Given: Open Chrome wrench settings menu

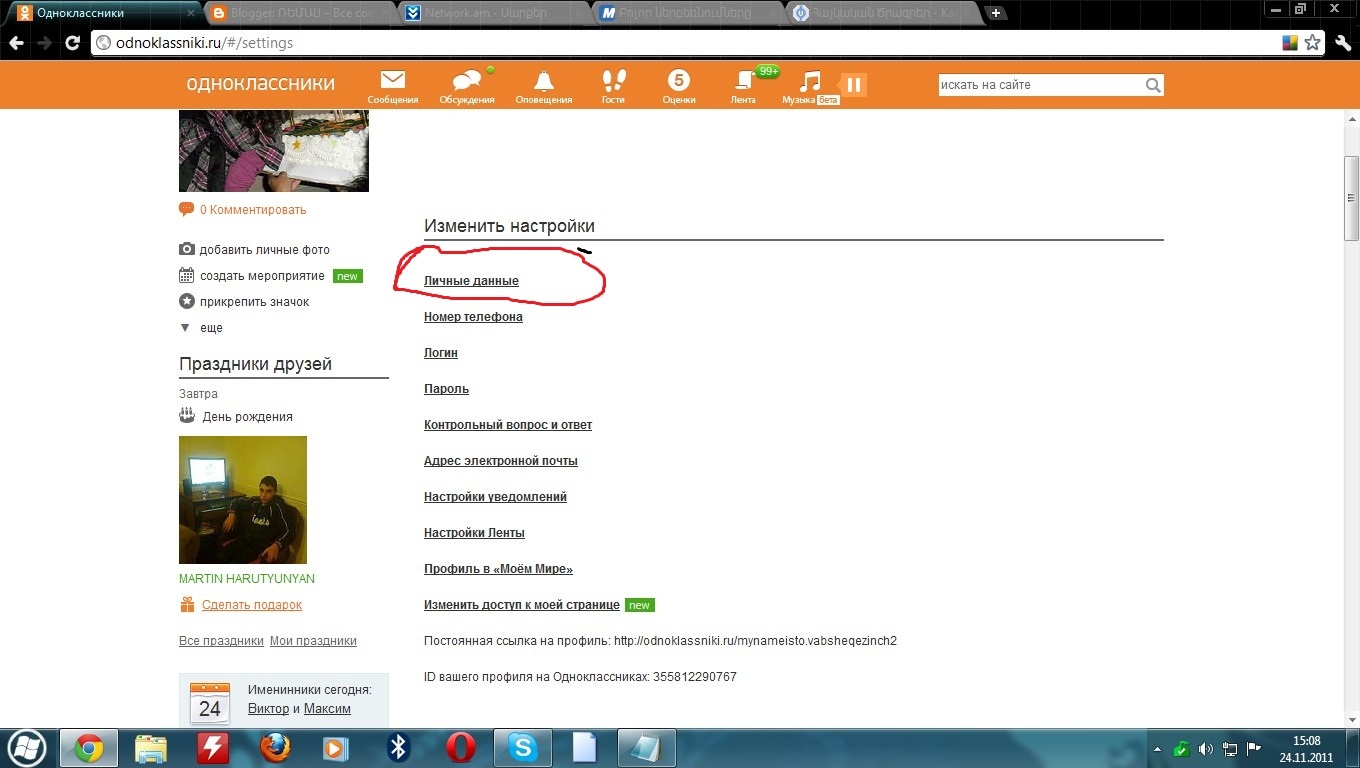Looking at the screenshot, I should pos(1341,43).
